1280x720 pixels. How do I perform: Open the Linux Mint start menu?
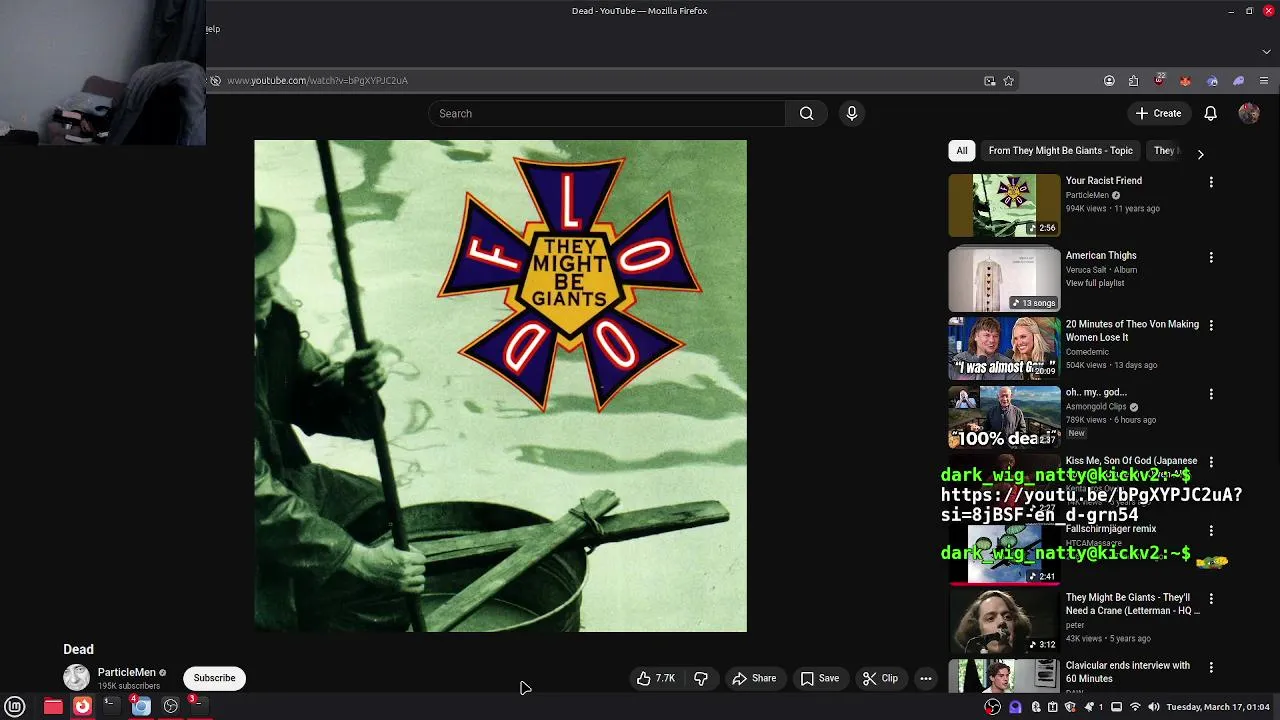pyautogui.click(x=15, y=707)
